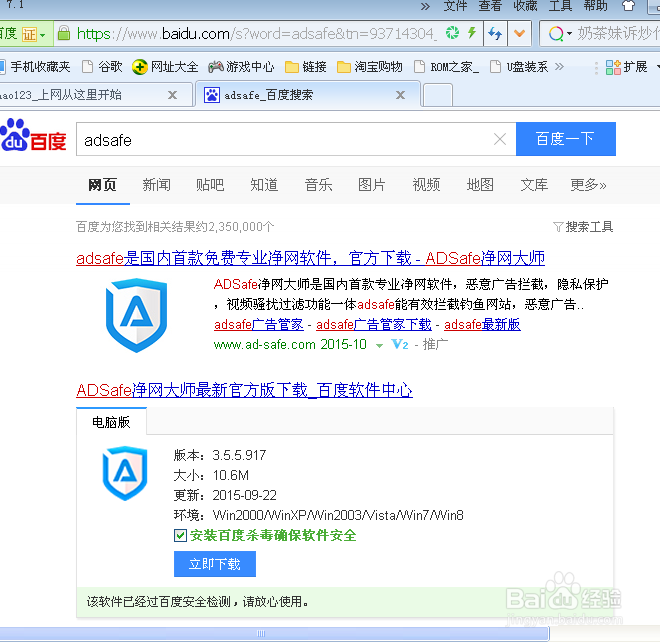
Task: Click the 立即下载 button
Action: click(x=215, y=564)
